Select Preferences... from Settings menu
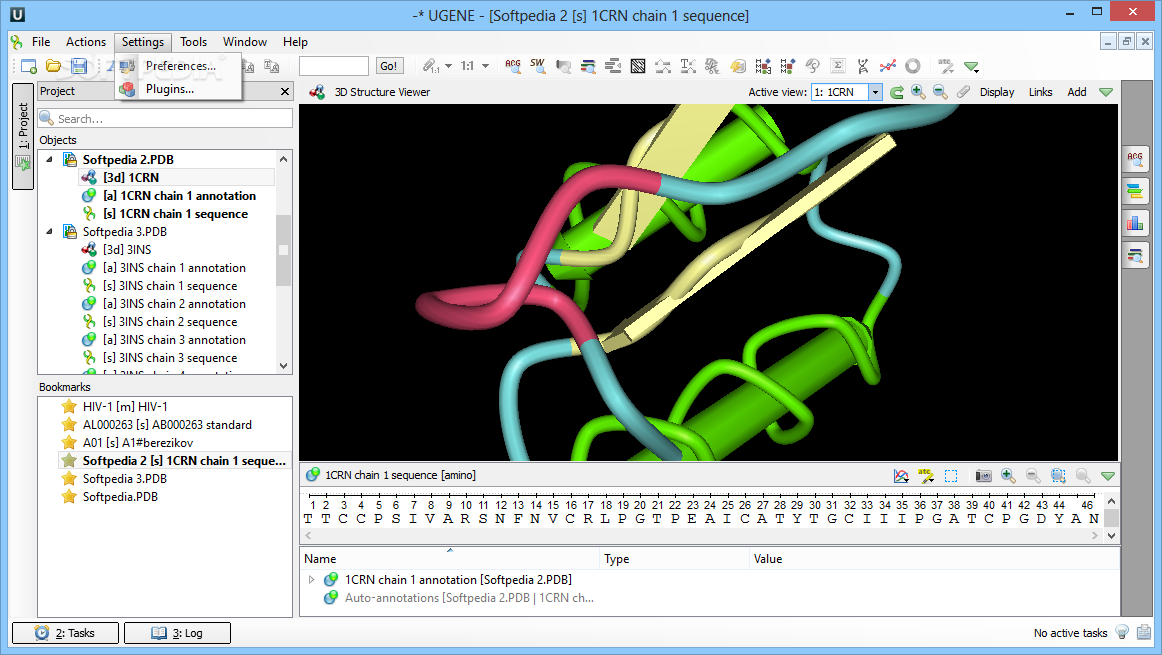This screenshot has width=1162, height=655. point(179,65)
